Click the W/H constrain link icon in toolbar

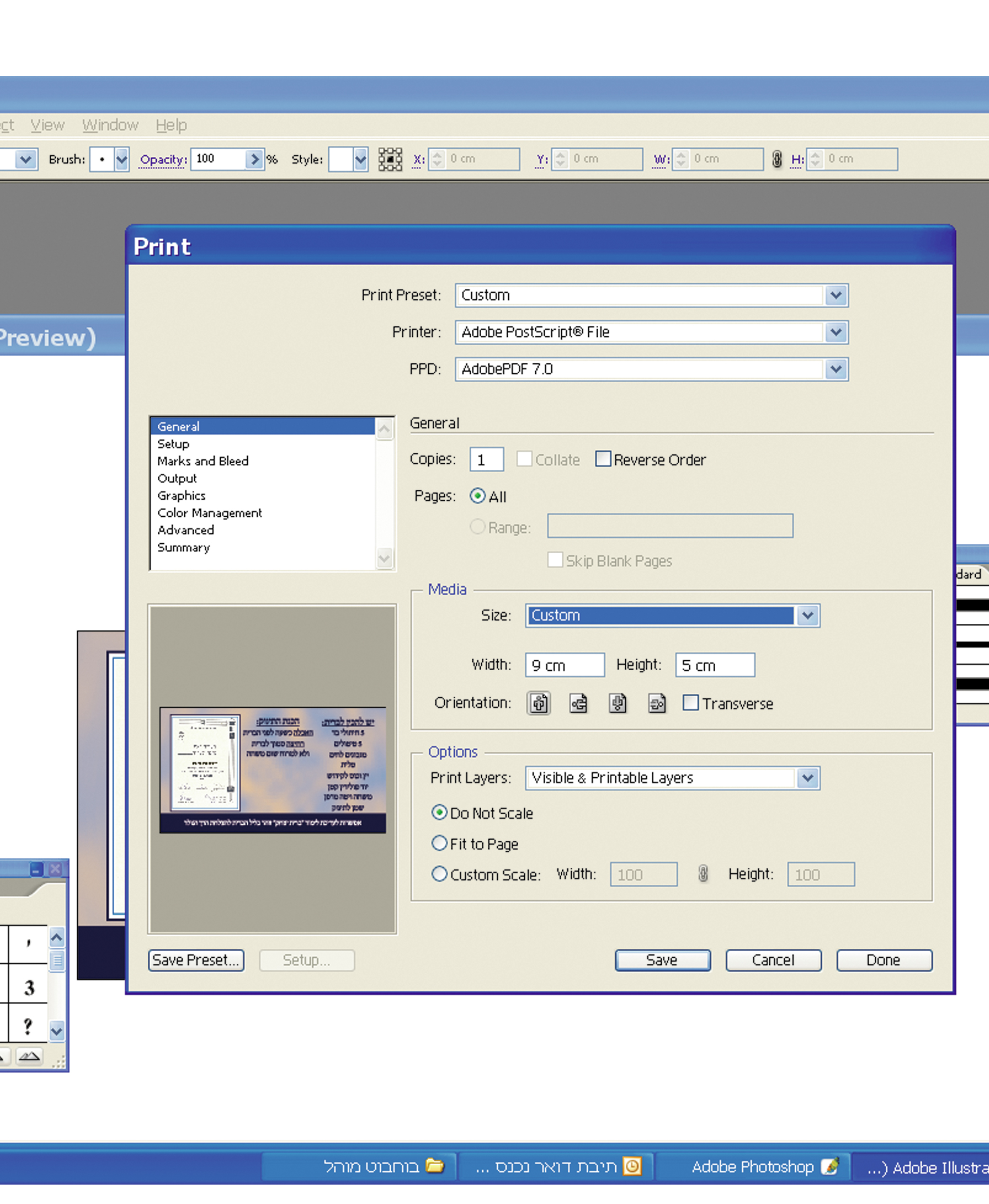(x=776, y=159)
